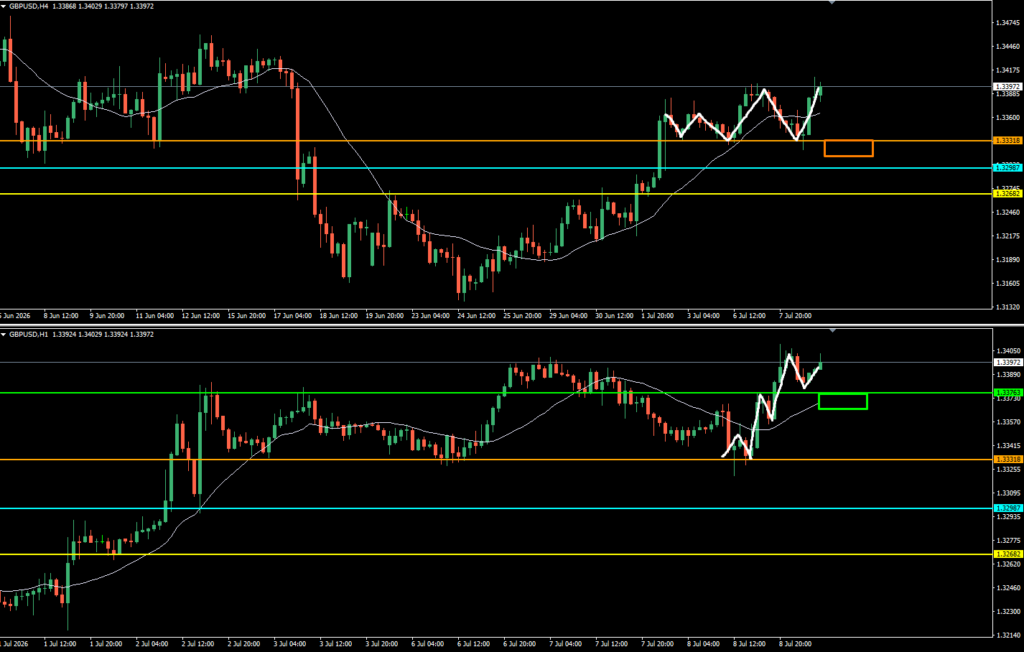Click the orange 1.33318 price label on H4 chart

[1007, 140]
